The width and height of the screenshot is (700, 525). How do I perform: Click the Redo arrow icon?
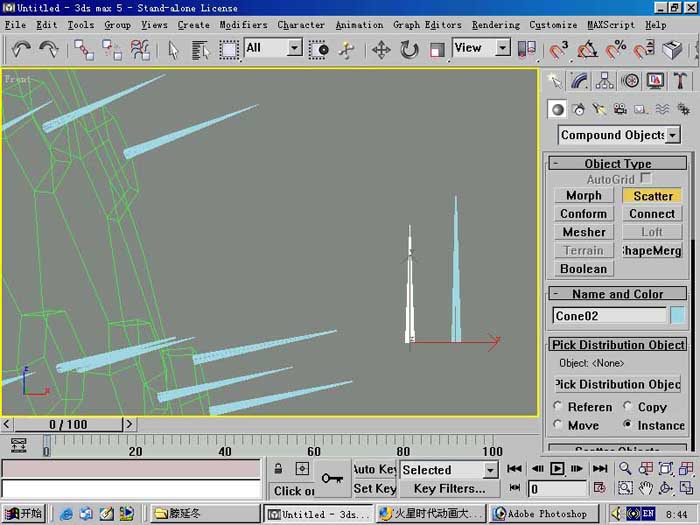click(48, 50)
